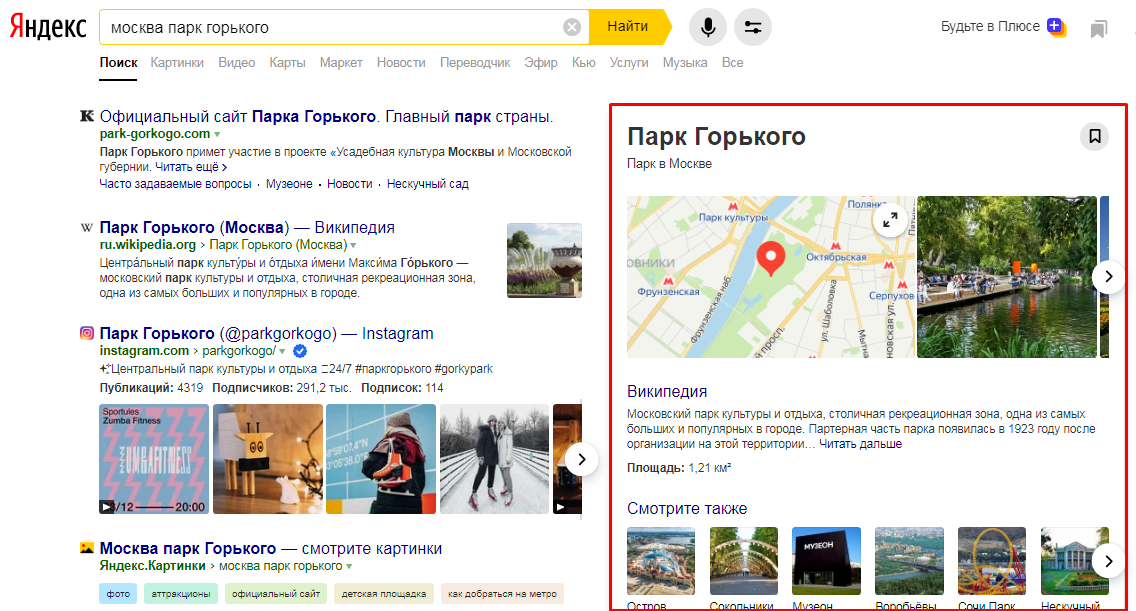Select the фото image filter chip

118,594
